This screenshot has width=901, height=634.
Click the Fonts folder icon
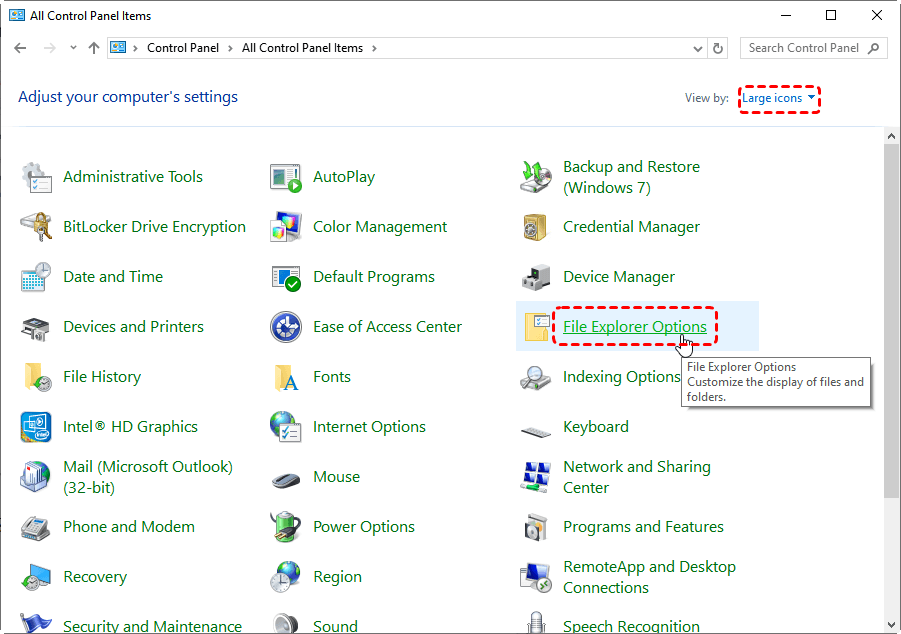click(x=286, y=377)
